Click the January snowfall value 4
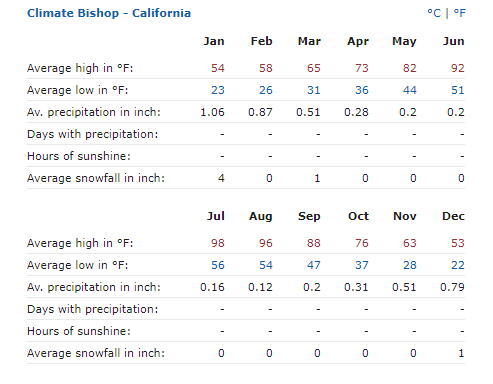Viewport: 493px width, 384px height. [x=221, y=178]
